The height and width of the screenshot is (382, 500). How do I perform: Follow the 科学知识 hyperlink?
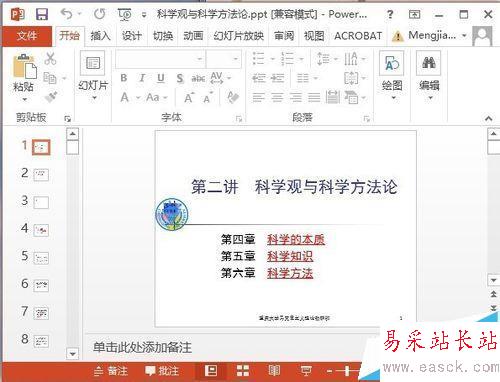[x=290, y=257]
